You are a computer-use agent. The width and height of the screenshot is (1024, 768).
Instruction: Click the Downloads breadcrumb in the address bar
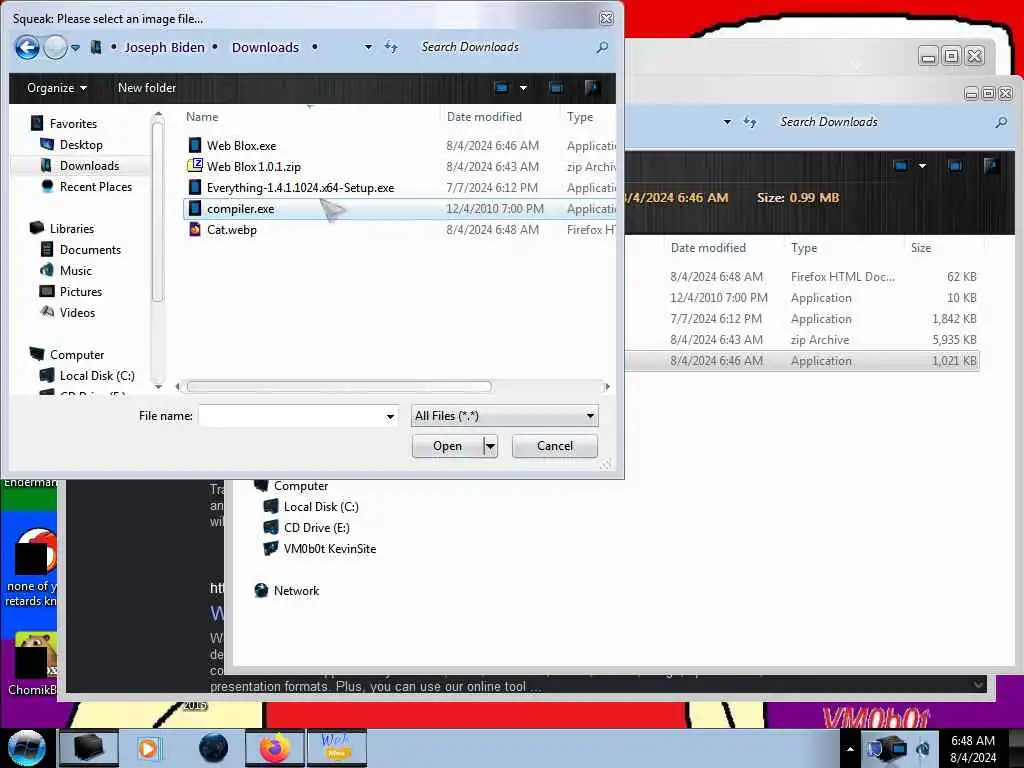click(x=265, y=47)
